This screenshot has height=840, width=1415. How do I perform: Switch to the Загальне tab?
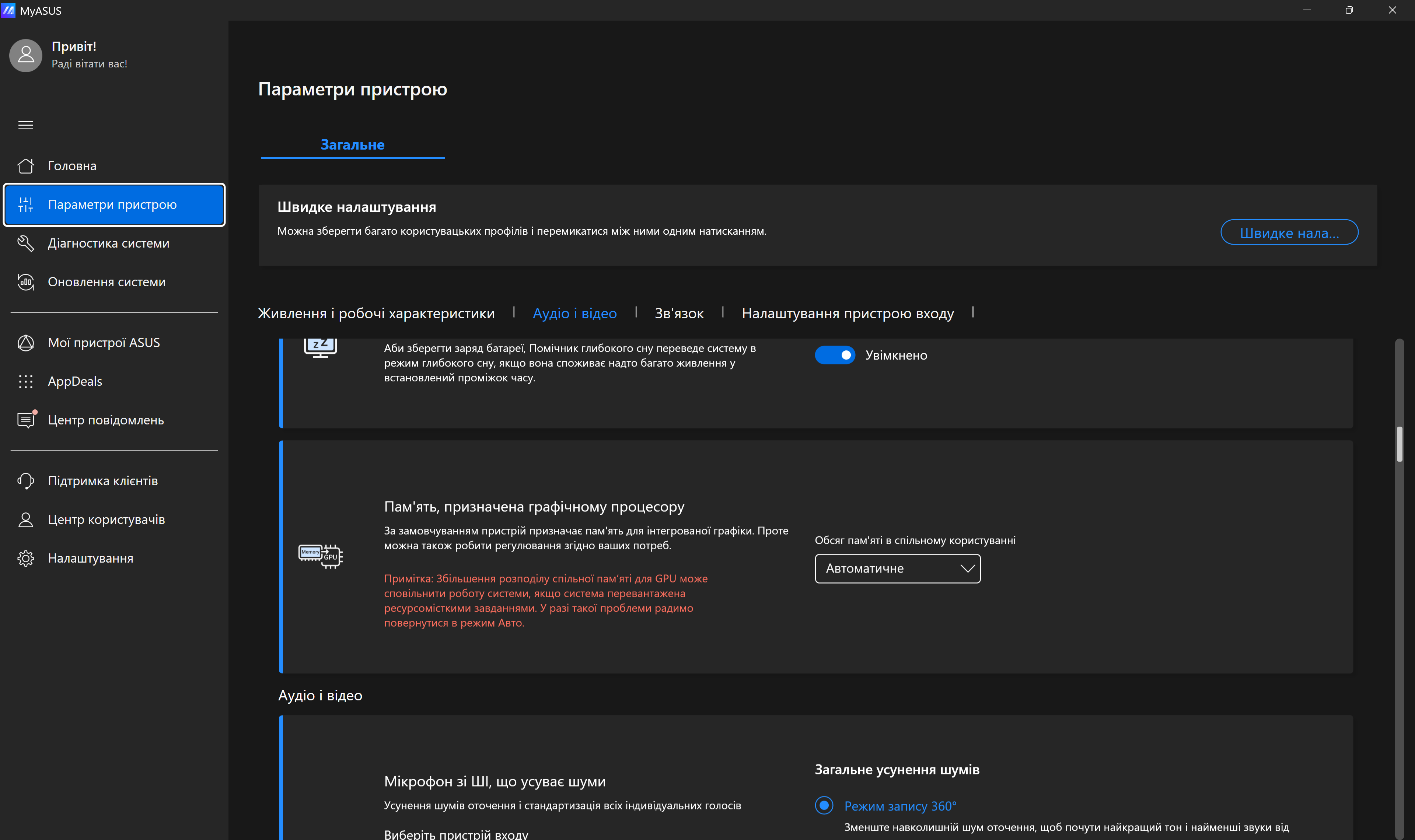click(x=352, y=145)
